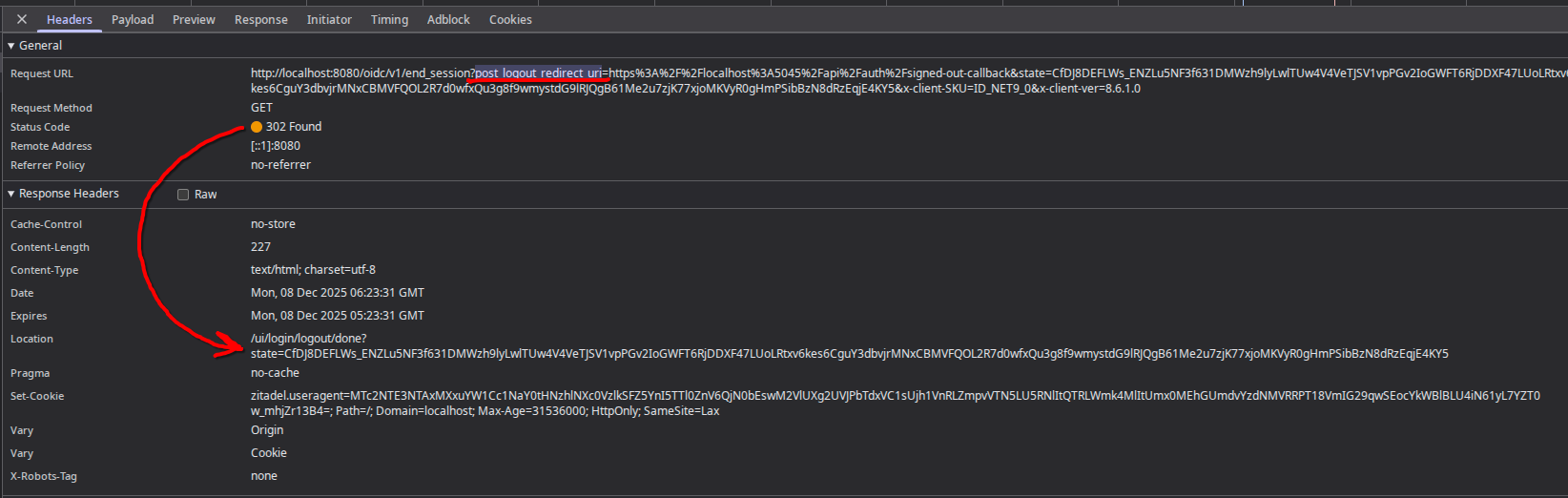Select the zitadel.useragent cookie value
Viewport: 1568px width, 498px height.
tap(896, 404)
